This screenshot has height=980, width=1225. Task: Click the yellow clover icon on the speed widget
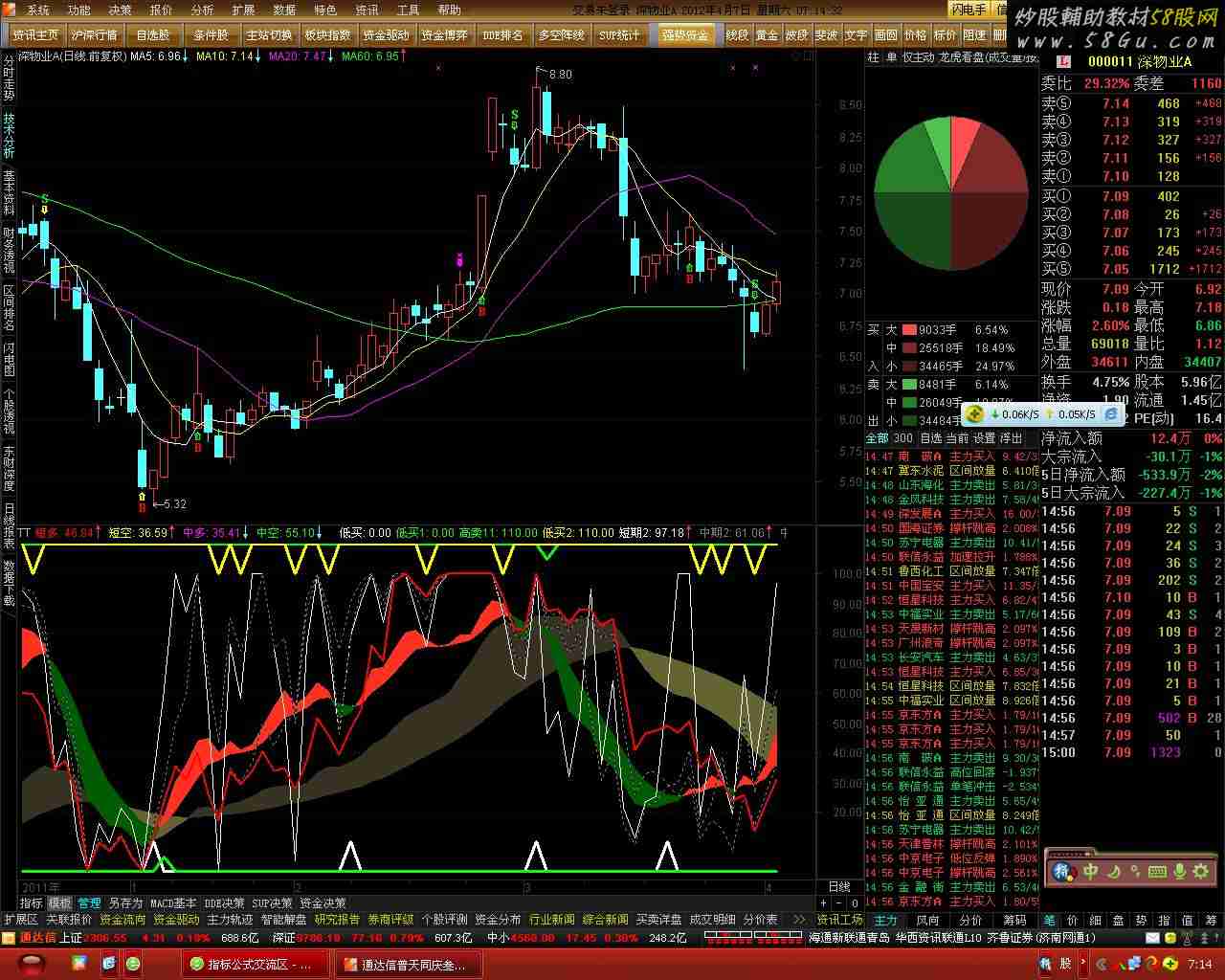point(973,414)
